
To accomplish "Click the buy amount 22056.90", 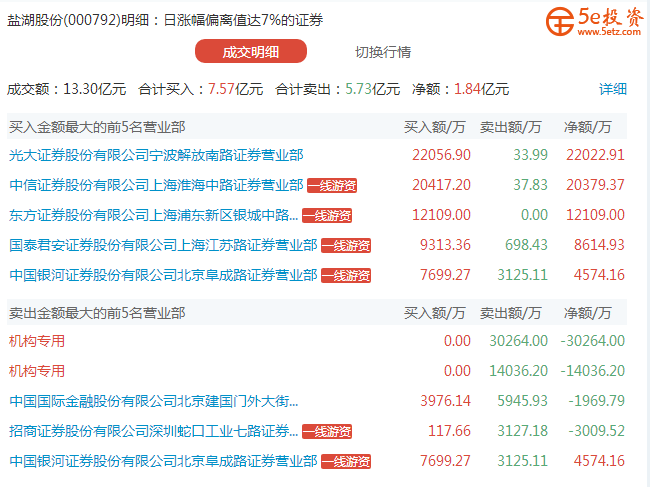I will click(441, 155).
